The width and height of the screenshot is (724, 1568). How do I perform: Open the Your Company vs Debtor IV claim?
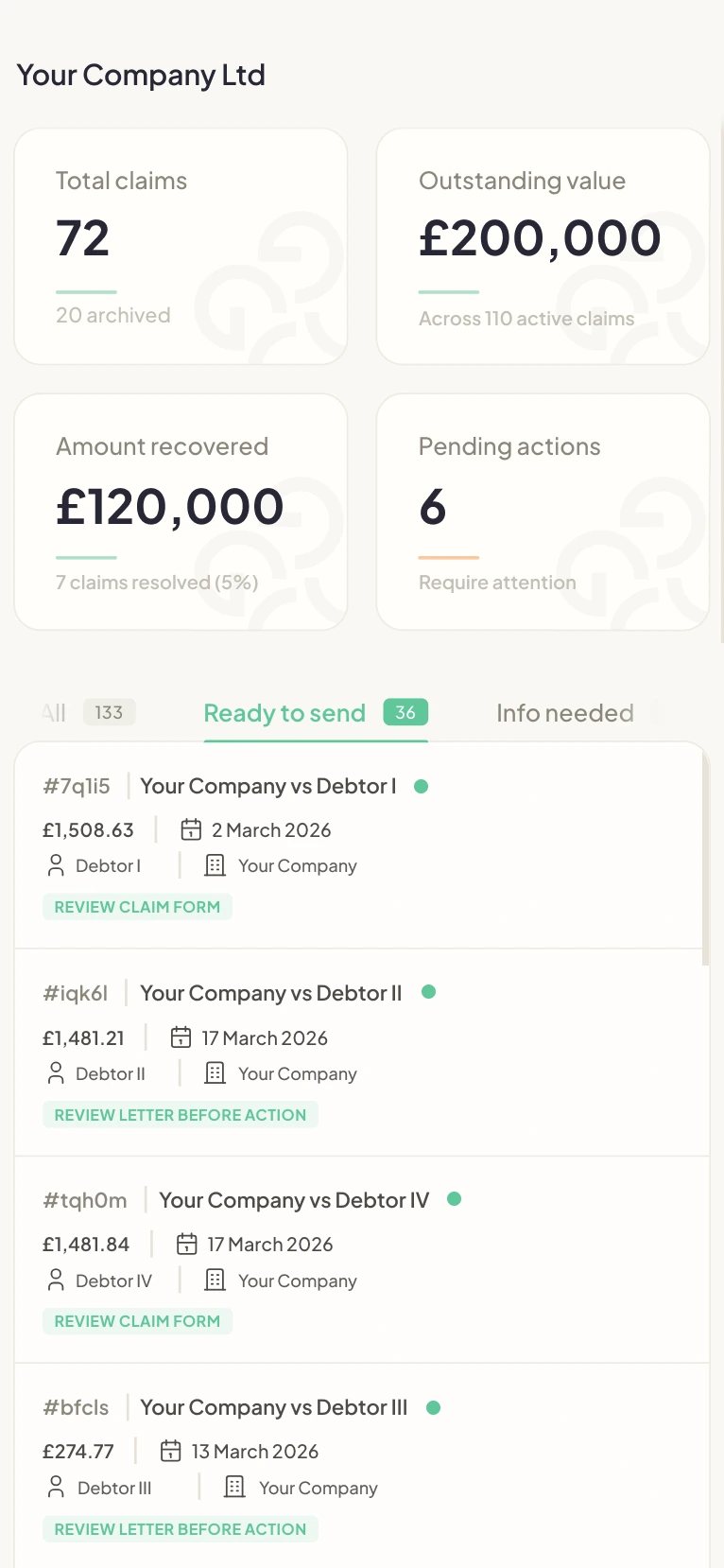pos(293,1200)
